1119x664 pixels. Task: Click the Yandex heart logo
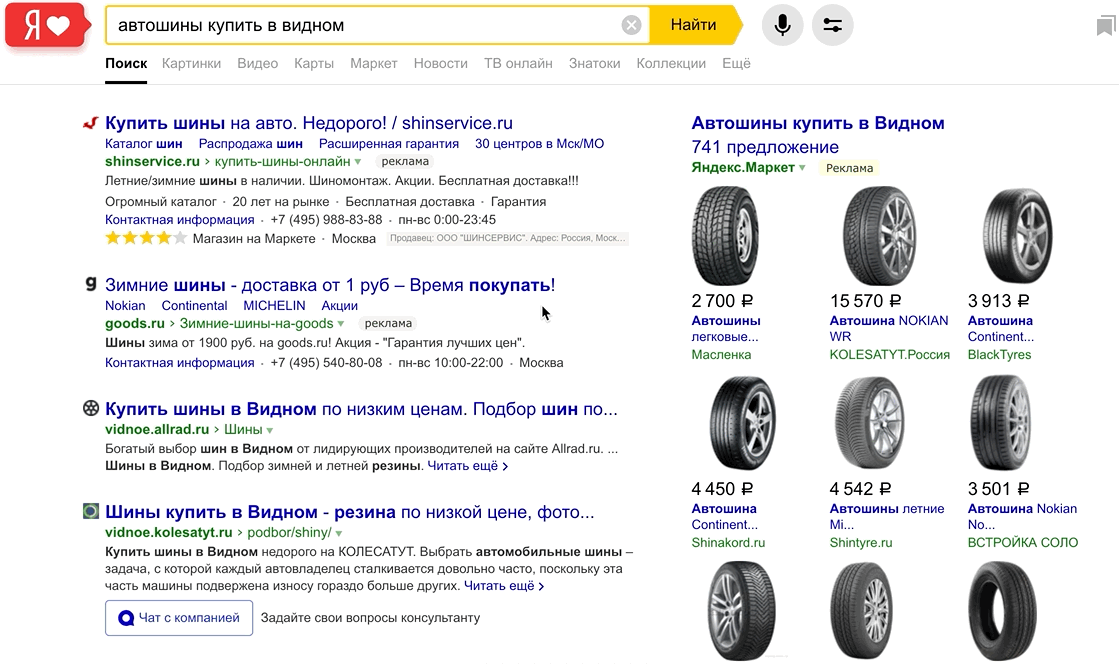[48, 26]
